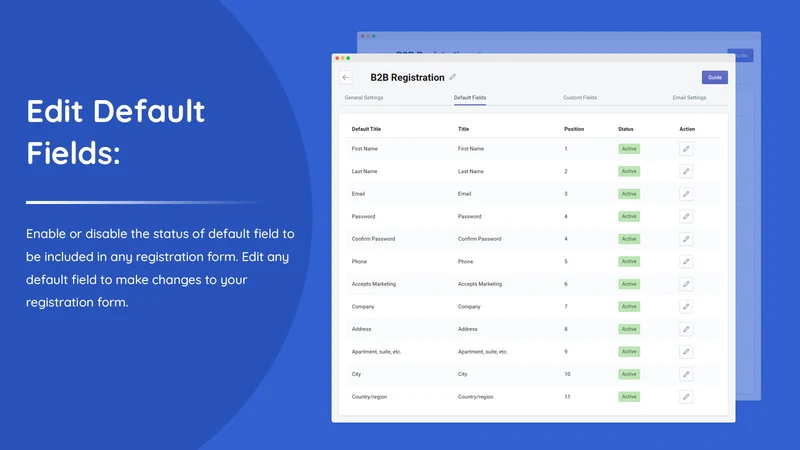The image size is (800, 450).
Task: Click the red close window dot
Action: (x=337, y=58)
